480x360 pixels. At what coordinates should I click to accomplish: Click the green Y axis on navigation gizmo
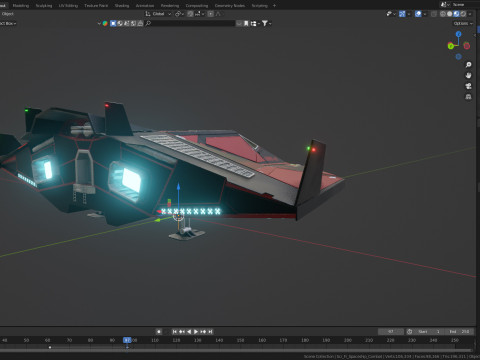pos(451,46)
